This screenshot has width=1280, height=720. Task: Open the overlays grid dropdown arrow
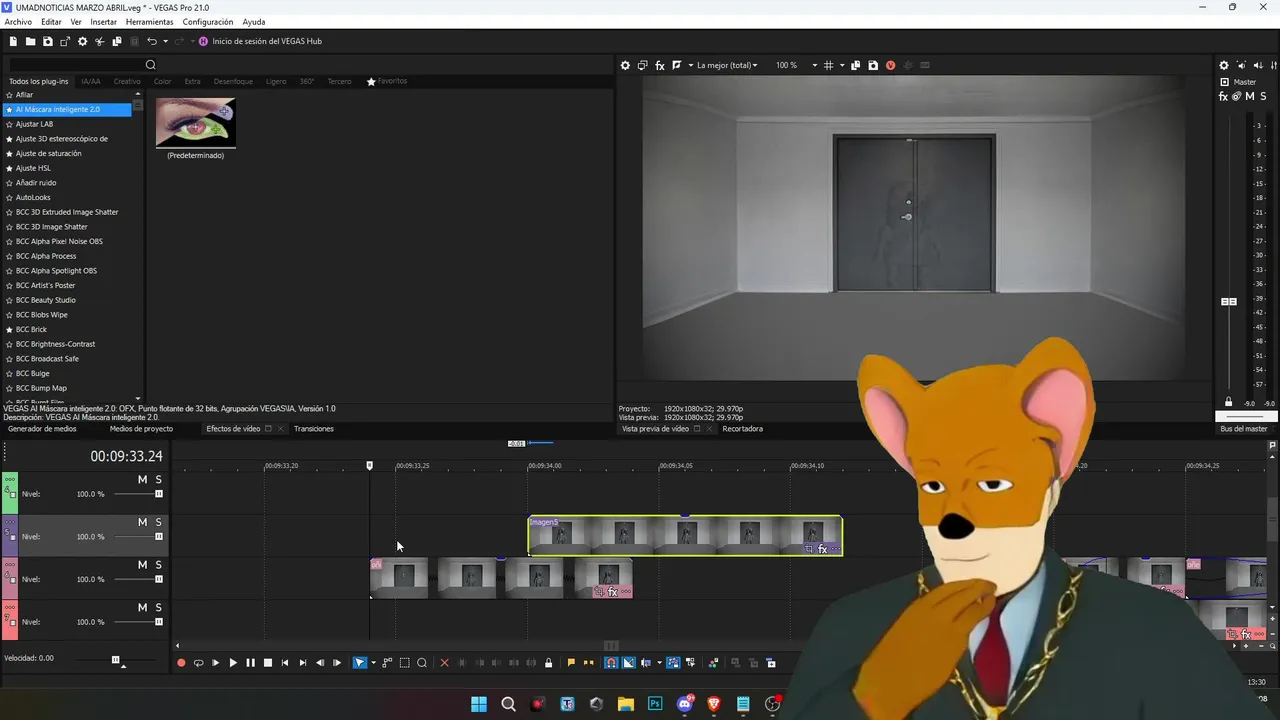pos(841,65)
